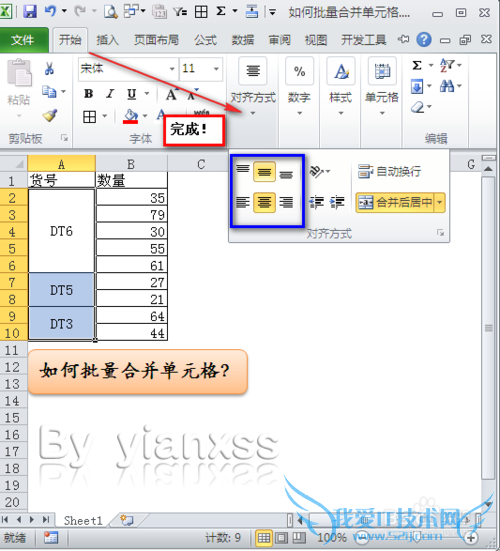Viewport: 500px width, 551px height.
Task: Select column A header
Action: coord(61,164)
